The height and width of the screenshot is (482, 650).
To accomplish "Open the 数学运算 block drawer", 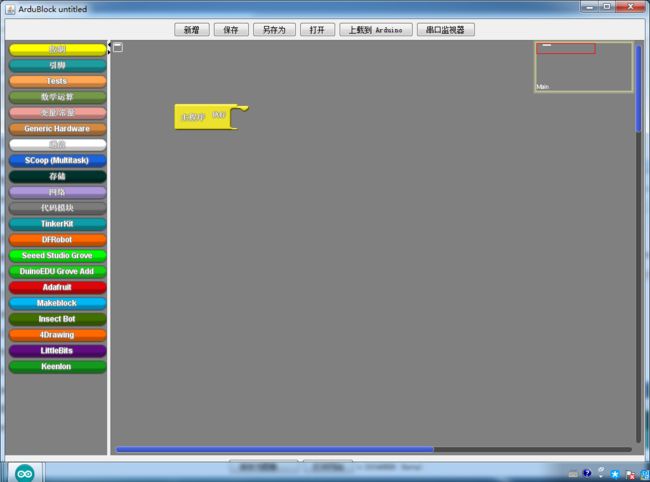I will point(58,97).
